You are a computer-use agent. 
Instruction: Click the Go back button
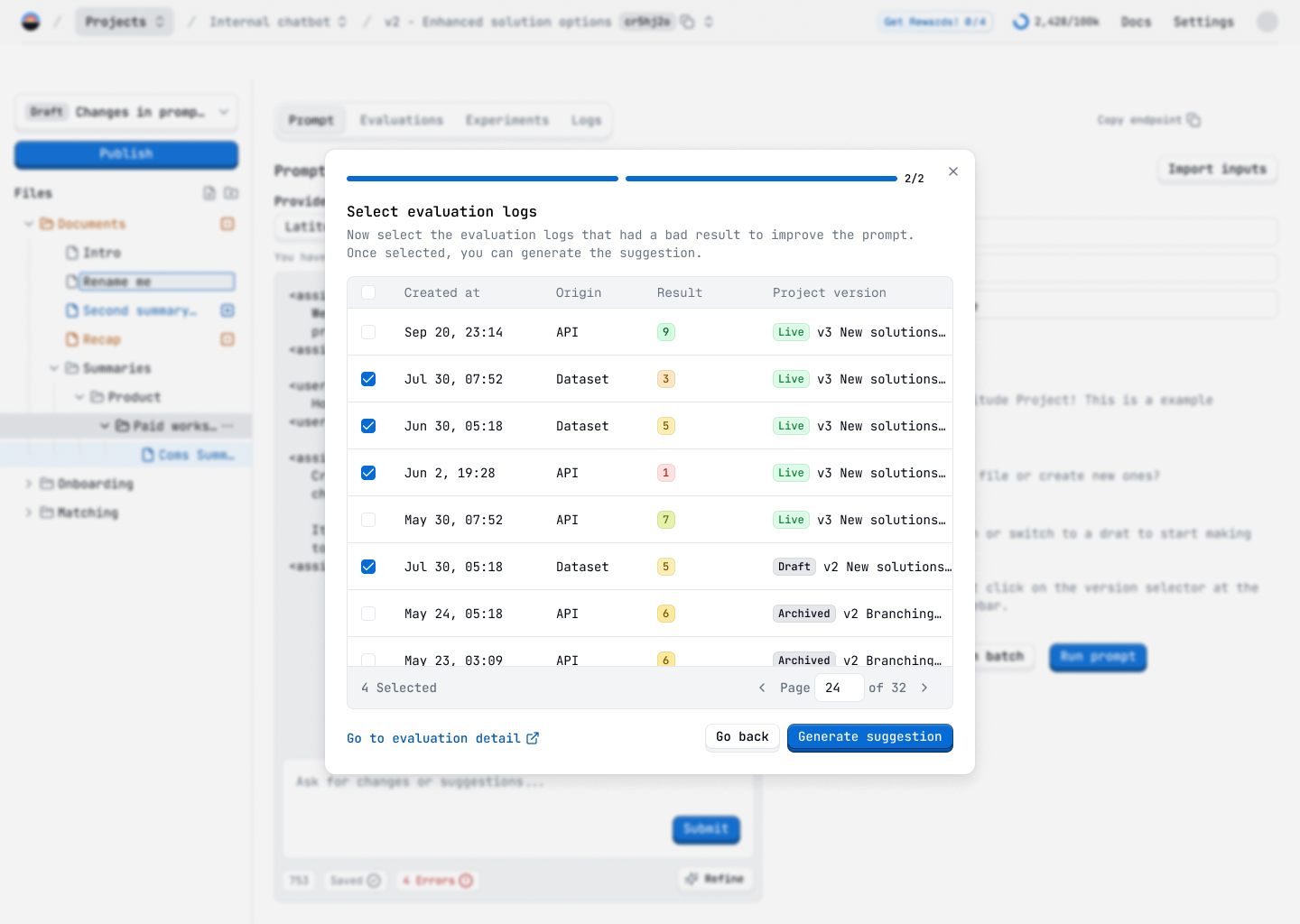[x=742, y=737]
